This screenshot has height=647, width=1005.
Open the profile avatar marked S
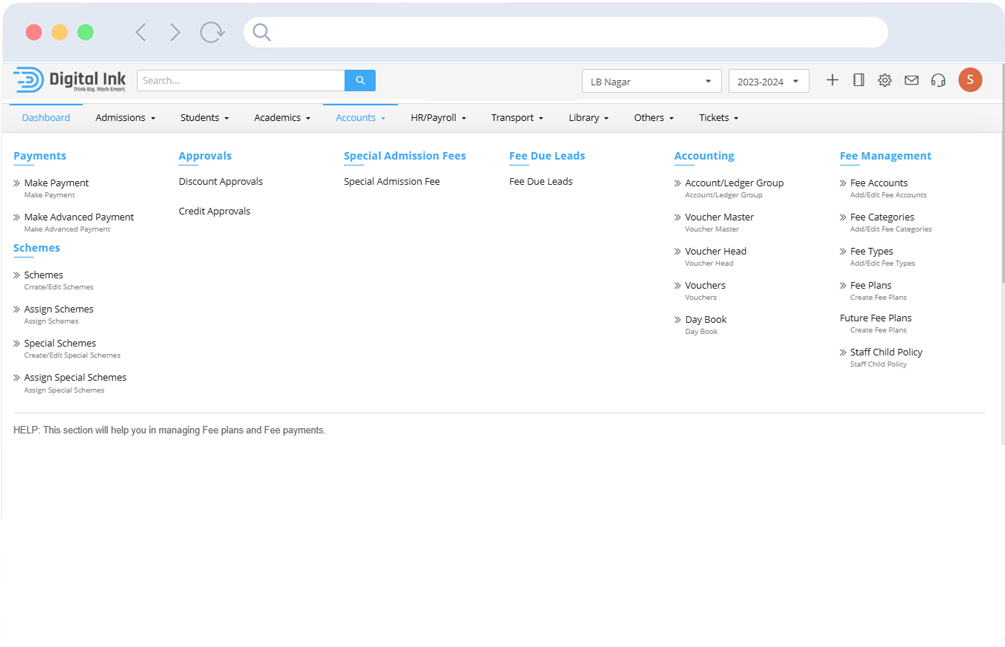(970, 80)
